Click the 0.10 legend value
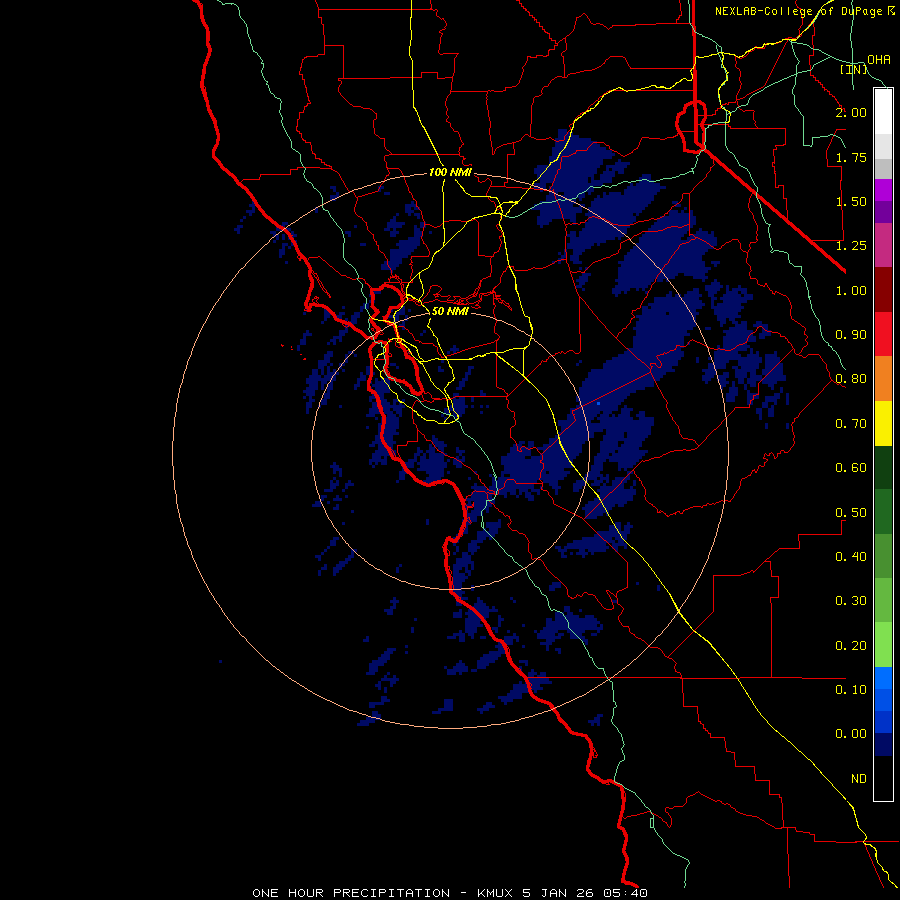 pyautogui.click(x=851, y=690)
